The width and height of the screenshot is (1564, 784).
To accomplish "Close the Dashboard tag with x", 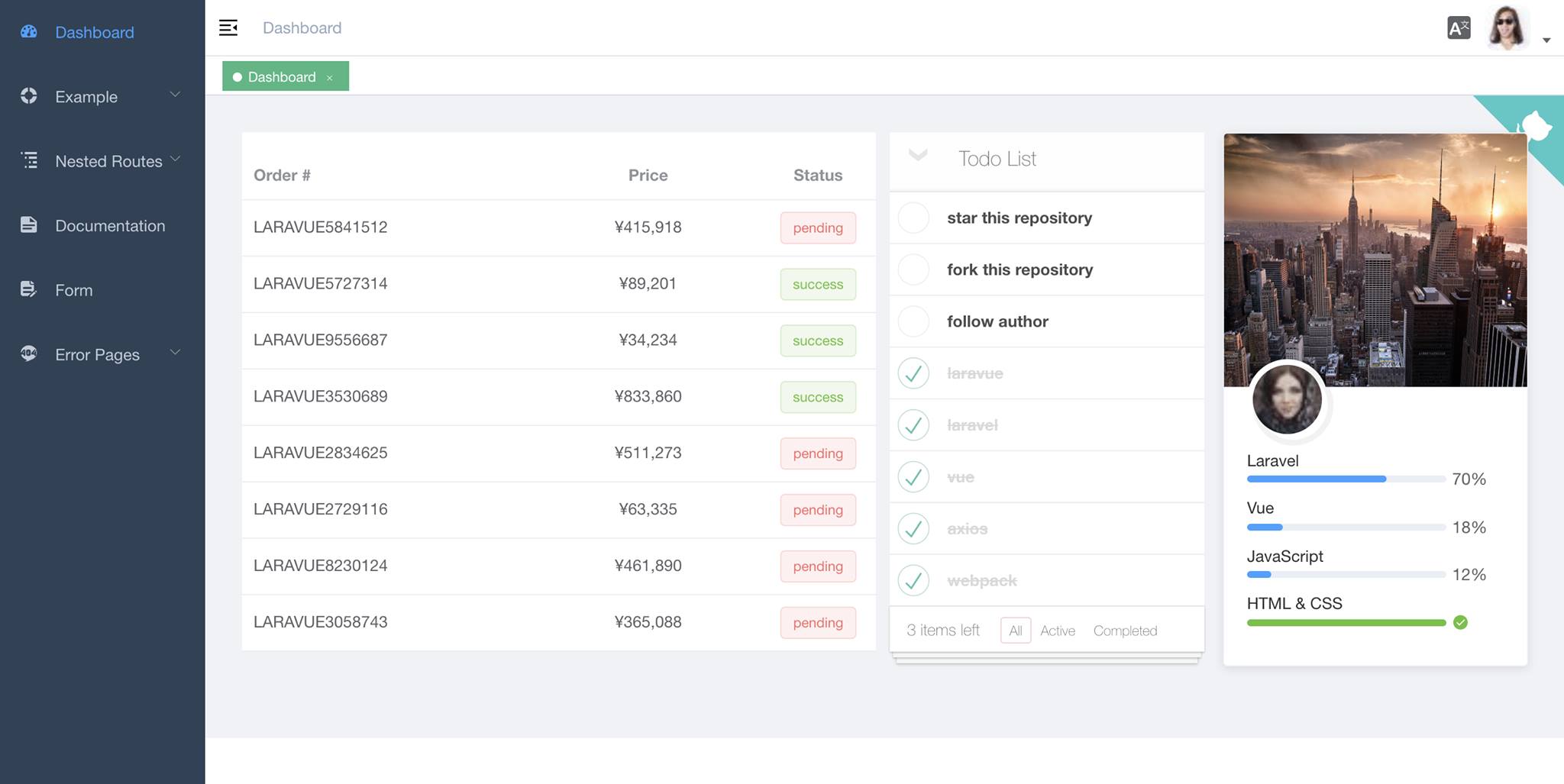I will tap(330, 78).
